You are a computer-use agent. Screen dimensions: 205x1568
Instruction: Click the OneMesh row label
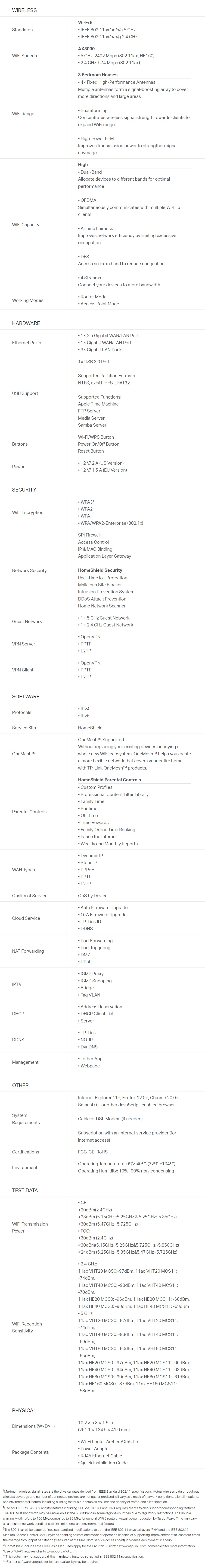24,754
